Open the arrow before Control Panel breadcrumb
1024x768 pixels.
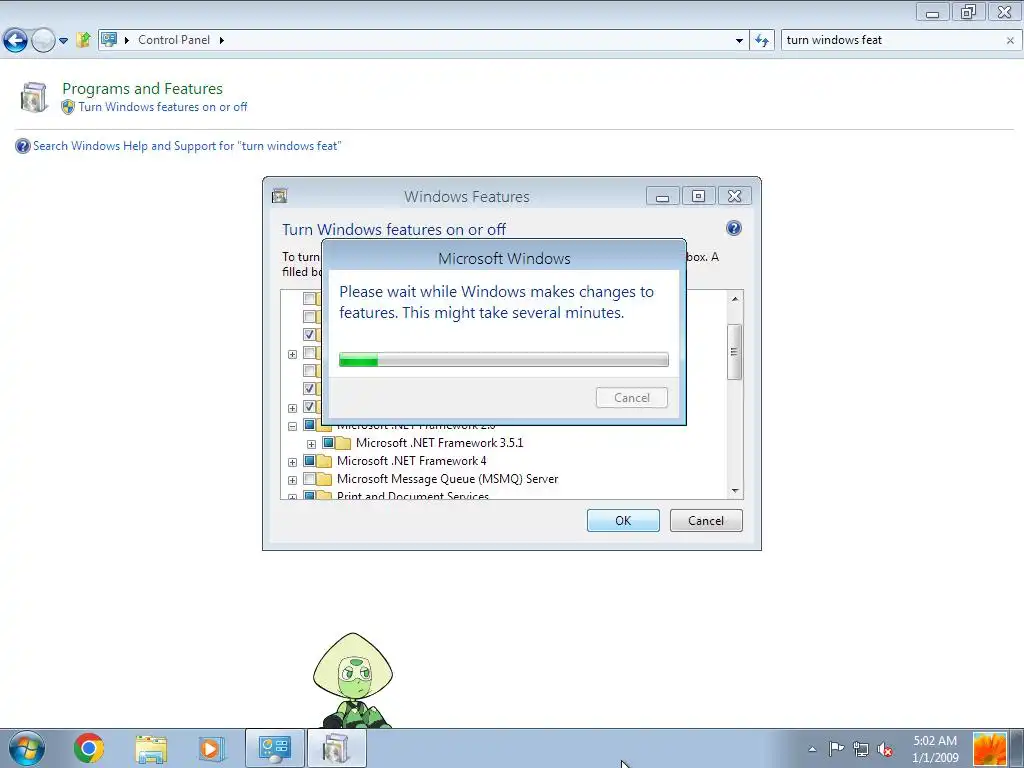click(127, 40)
